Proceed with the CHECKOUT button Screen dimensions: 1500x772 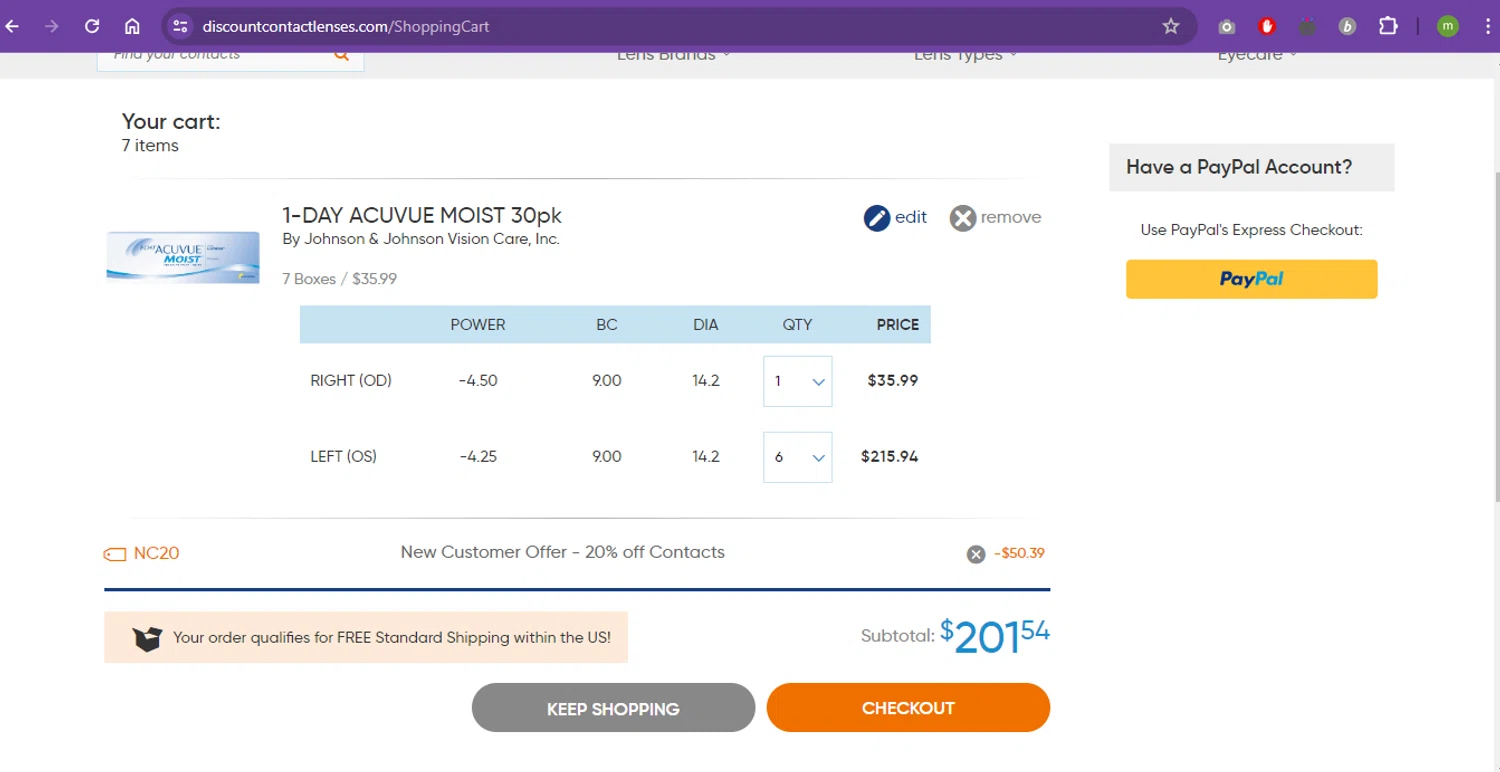click(908, 708)
